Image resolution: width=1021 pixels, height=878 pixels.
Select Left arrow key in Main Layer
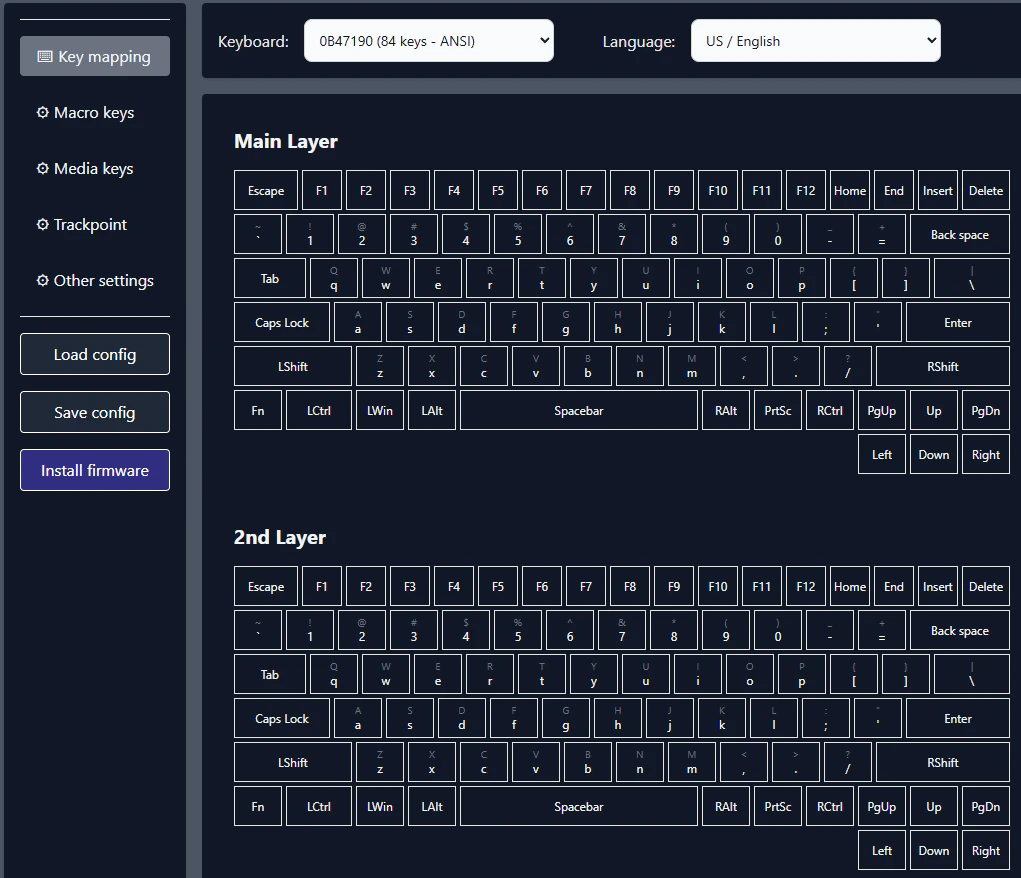(x=882, y=455)
